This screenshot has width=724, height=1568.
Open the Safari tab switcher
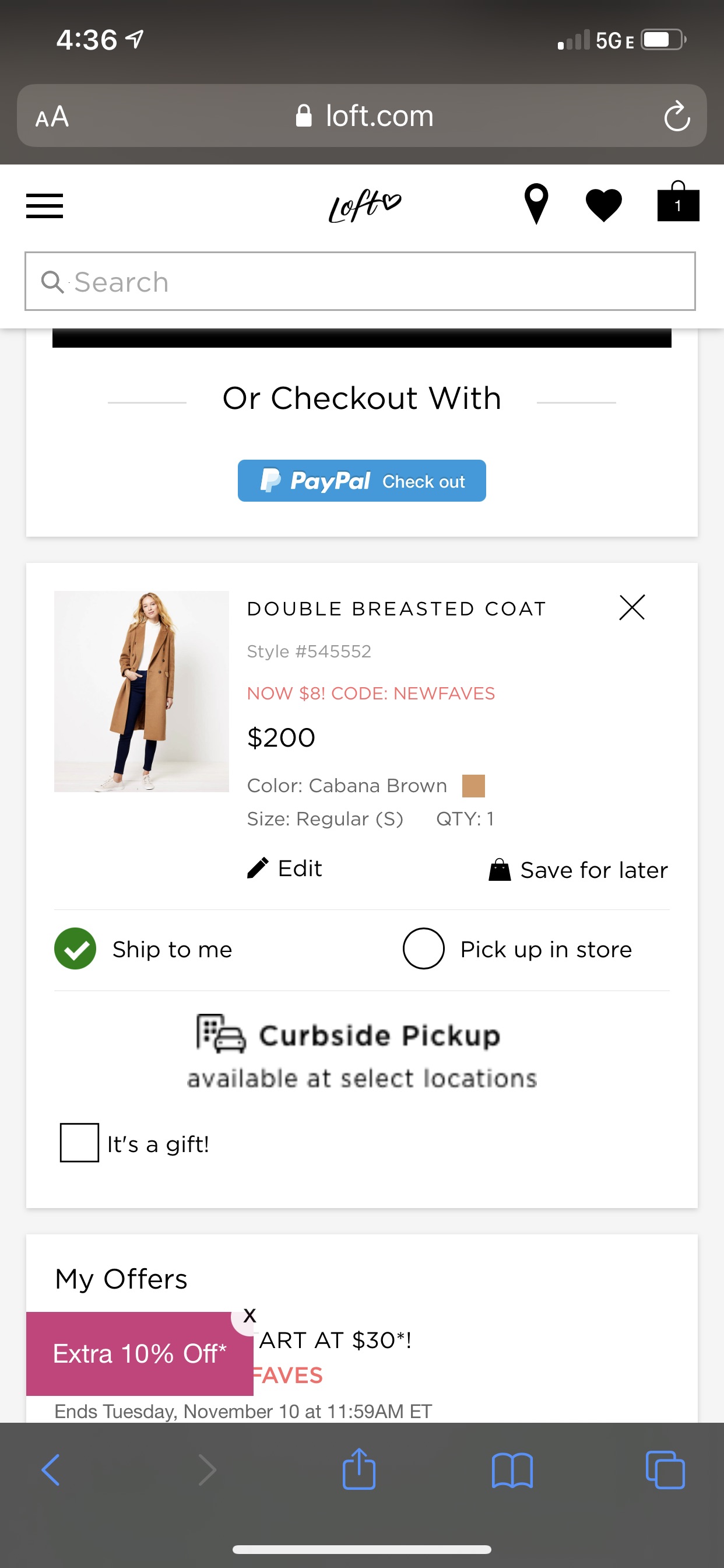click(666, 1471)
